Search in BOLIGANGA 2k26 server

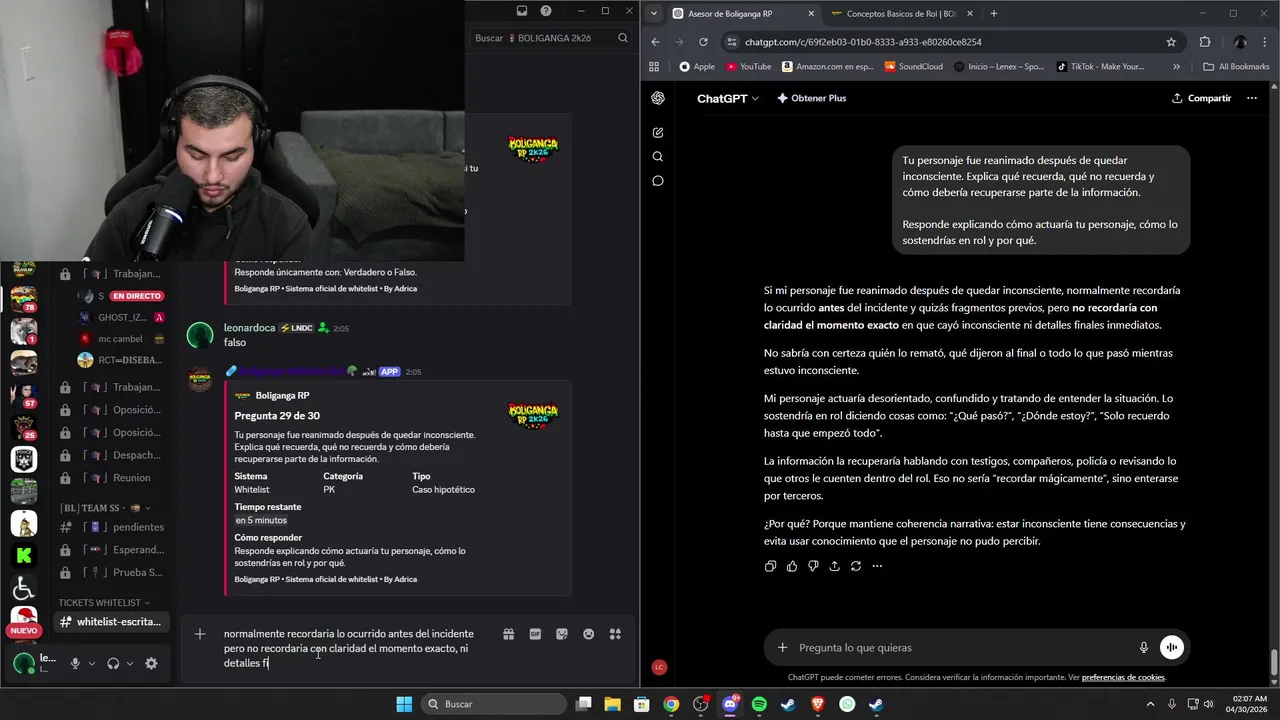[x=551, y=38]
